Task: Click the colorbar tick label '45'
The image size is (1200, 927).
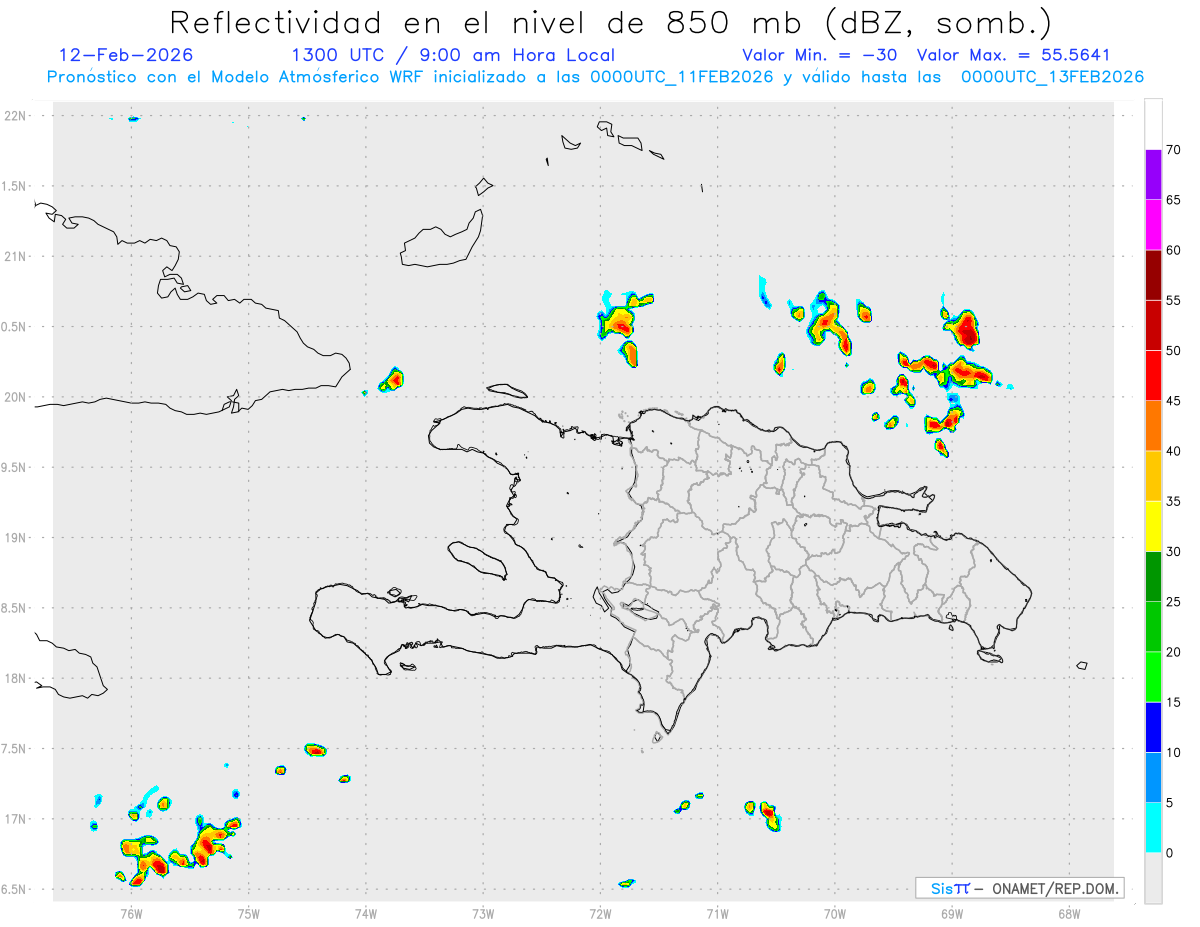Action: [x=1174, y=401]
